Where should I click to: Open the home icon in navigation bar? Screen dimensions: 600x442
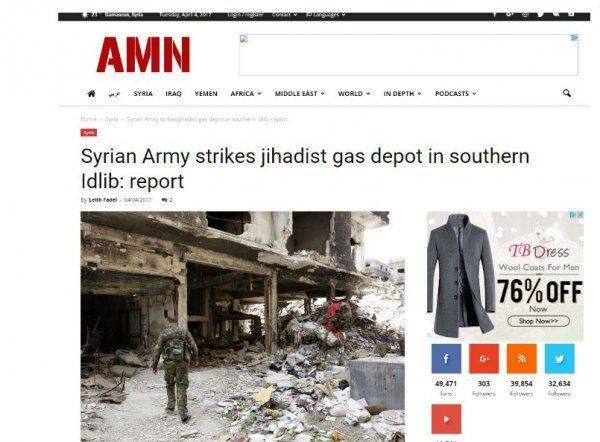pos(91,93)
